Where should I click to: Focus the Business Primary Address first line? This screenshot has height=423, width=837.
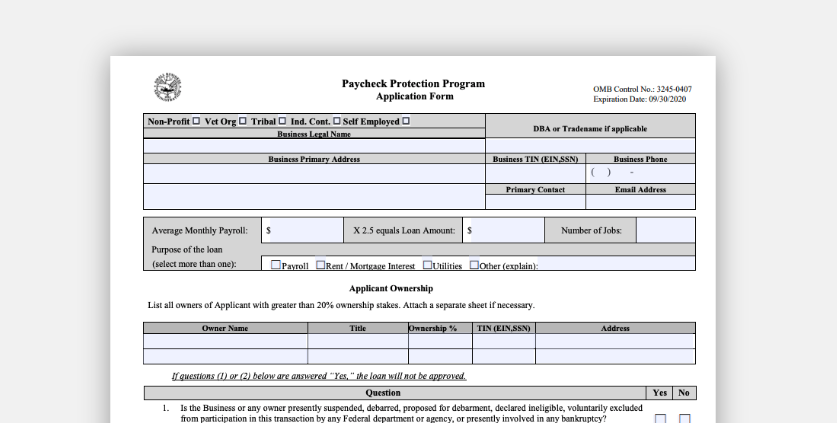tap(314, 174)
